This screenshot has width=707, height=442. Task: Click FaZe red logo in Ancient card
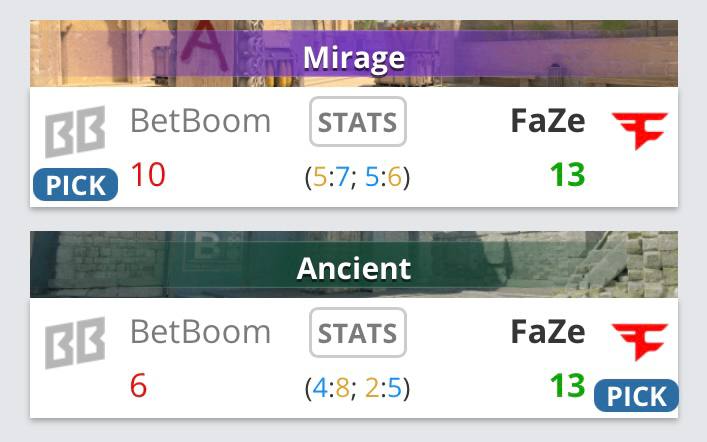(x=639, y=342)
